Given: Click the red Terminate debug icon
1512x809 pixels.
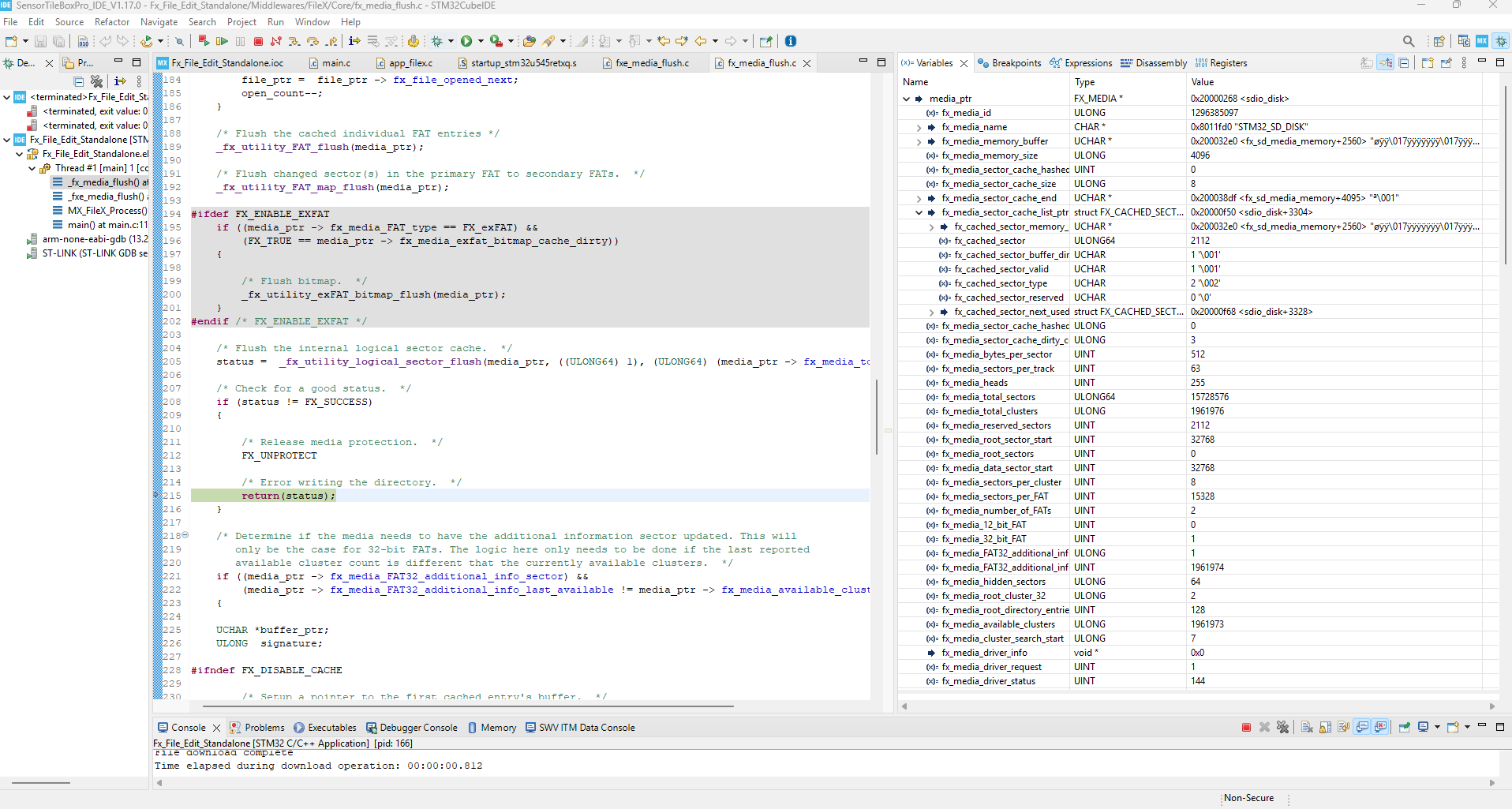Looking at the screenshot, I should coord(258,41).
